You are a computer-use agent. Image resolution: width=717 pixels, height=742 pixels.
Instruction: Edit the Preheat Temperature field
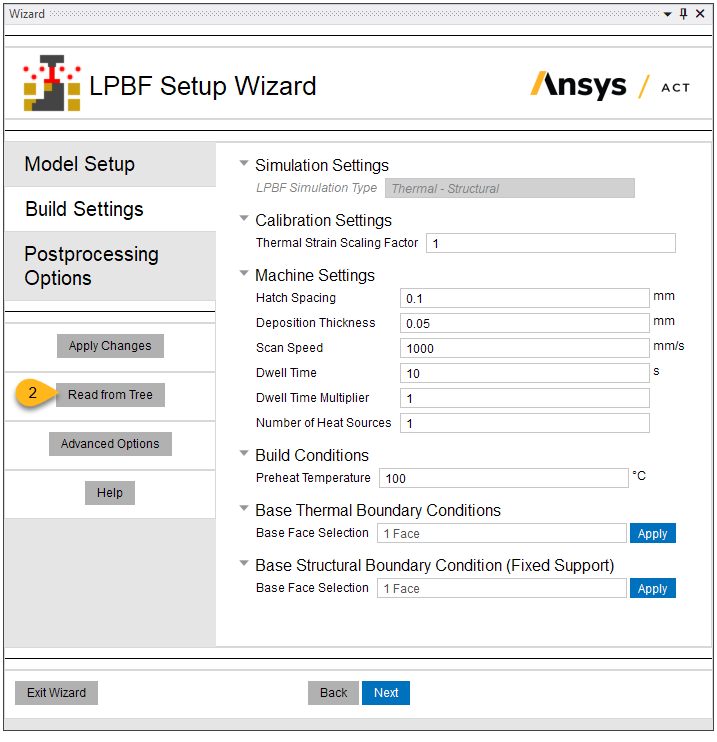click(504, 478)
